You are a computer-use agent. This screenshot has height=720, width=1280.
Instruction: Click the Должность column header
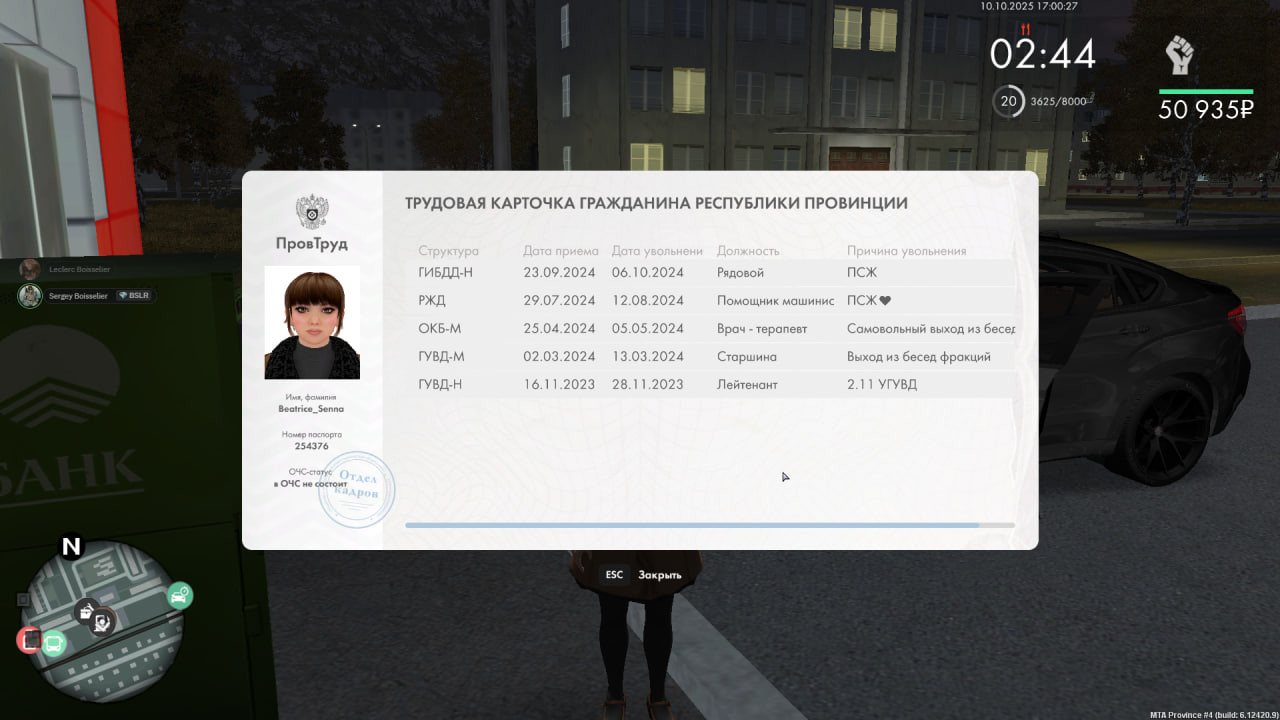(748, 251)
